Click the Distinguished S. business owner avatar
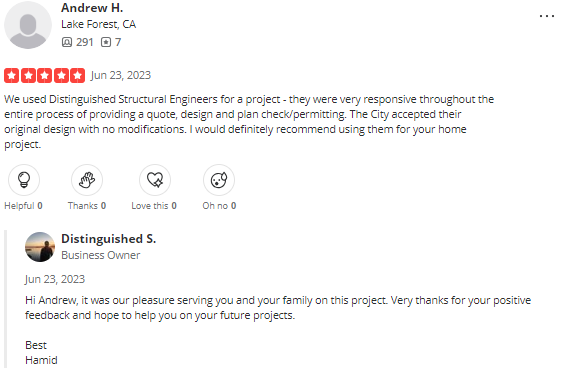This screenshot has height=380, width=587. pos(40,247)
